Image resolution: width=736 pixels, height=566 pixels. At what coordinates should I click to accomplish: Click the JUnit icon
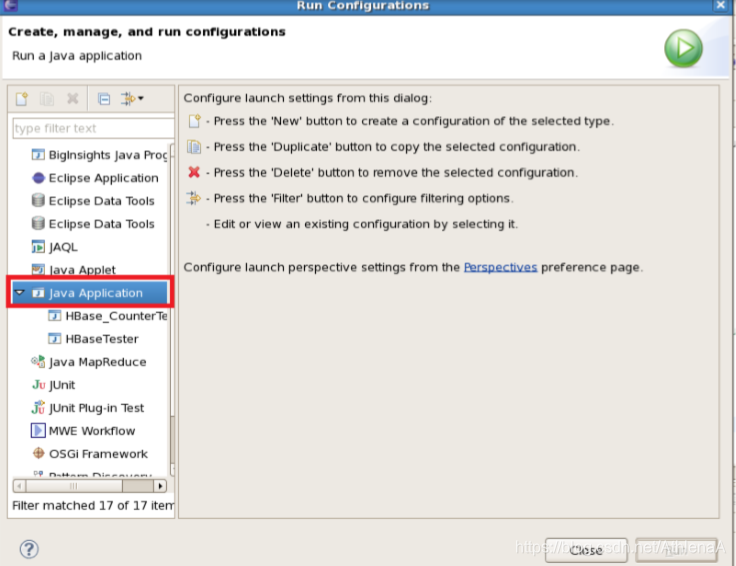click(x=38, y=385)
